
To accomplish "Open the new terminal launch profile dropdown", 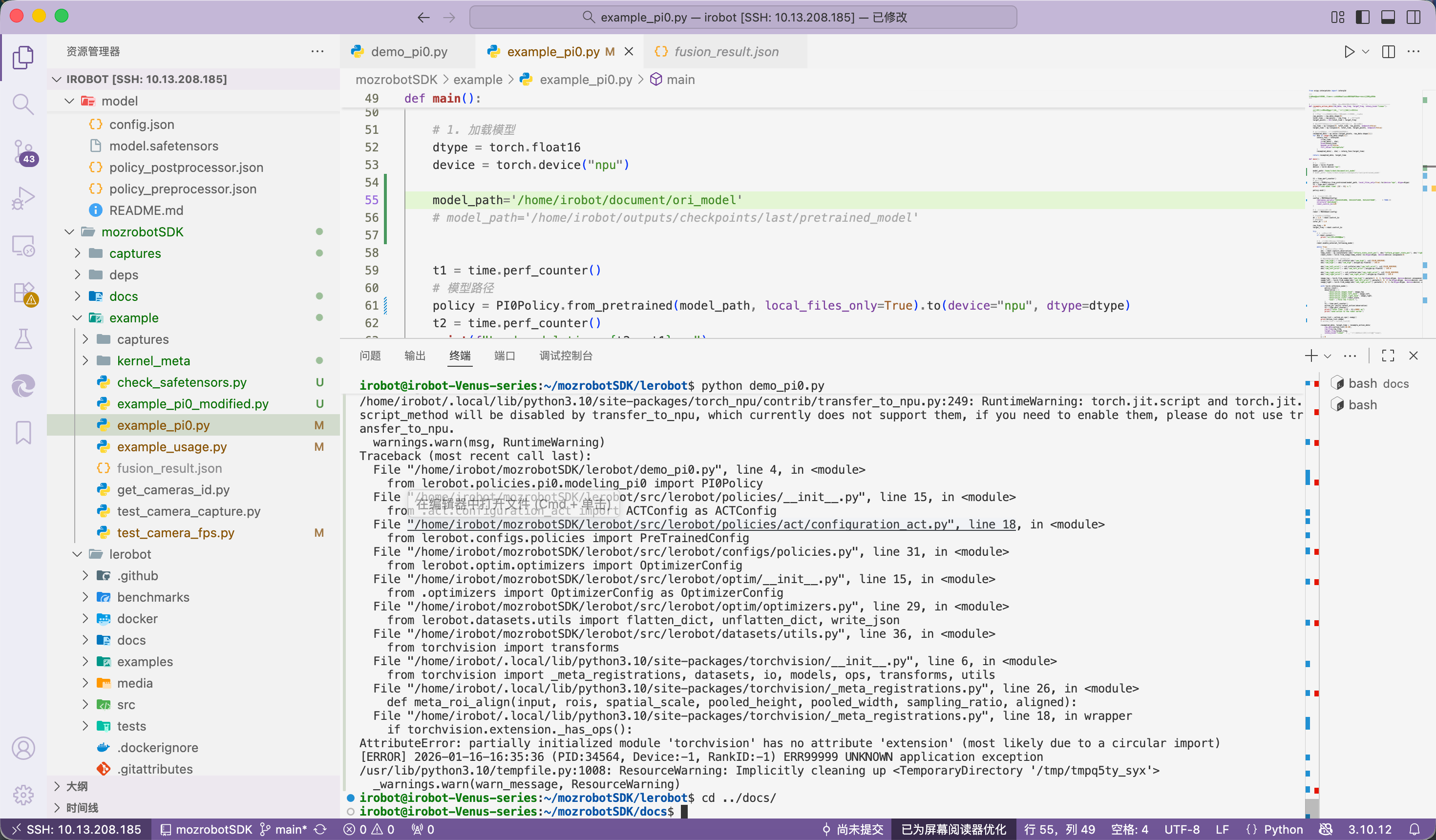I will tap(1328, 356).
